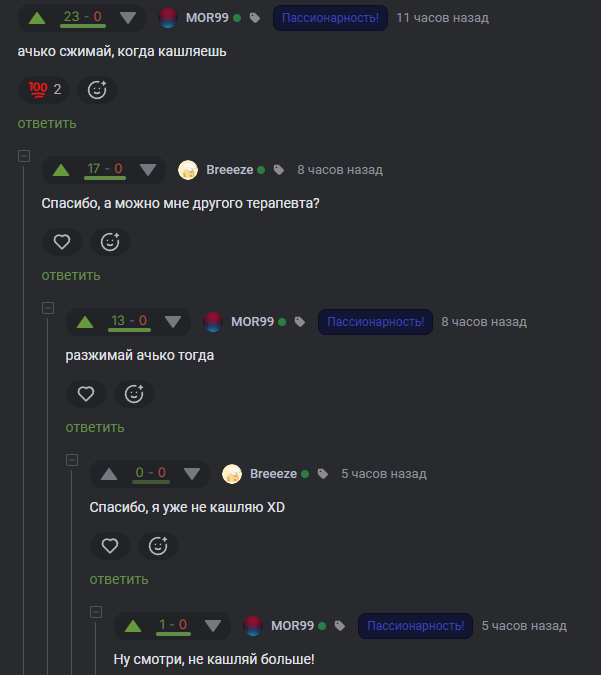Open Breeeze's avatar on the 5 hours ago comment

[x=232, y=474]
